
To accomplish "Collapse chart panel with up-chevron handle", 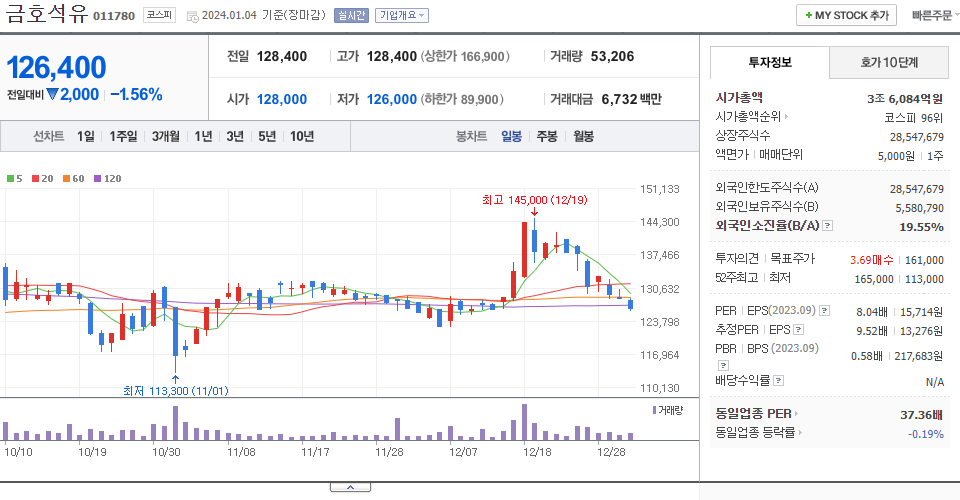I will click(350, 487).
